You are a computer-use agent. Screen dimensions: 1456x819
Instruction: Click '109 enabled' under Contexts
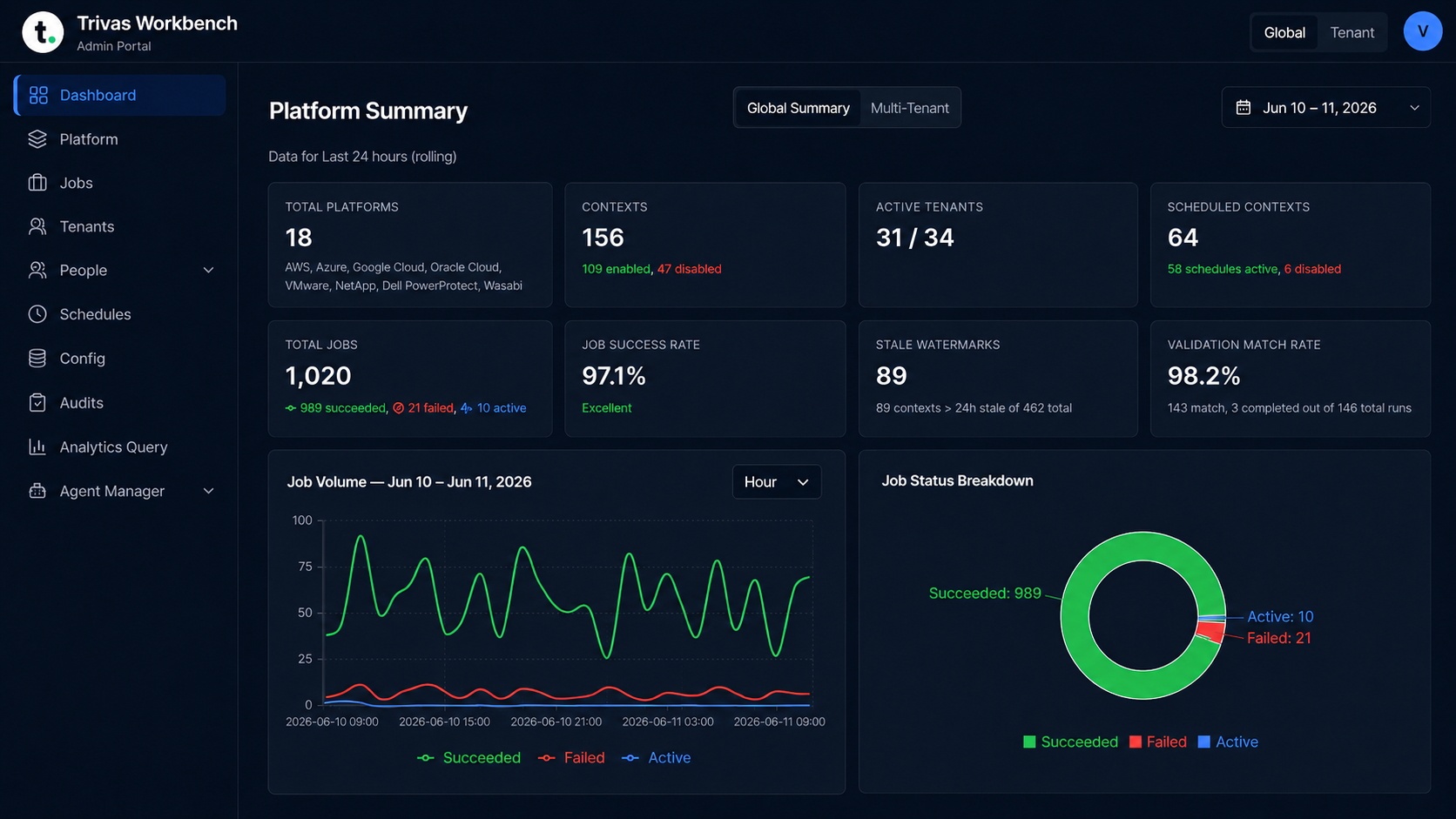click(616, 269)
